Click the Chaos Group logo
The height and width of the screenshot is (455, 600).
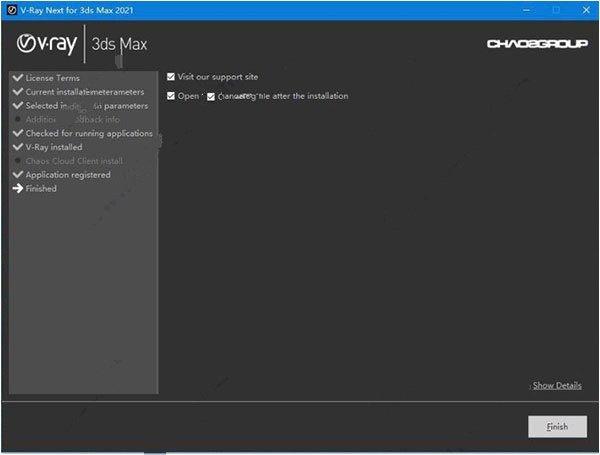[537, 44]
